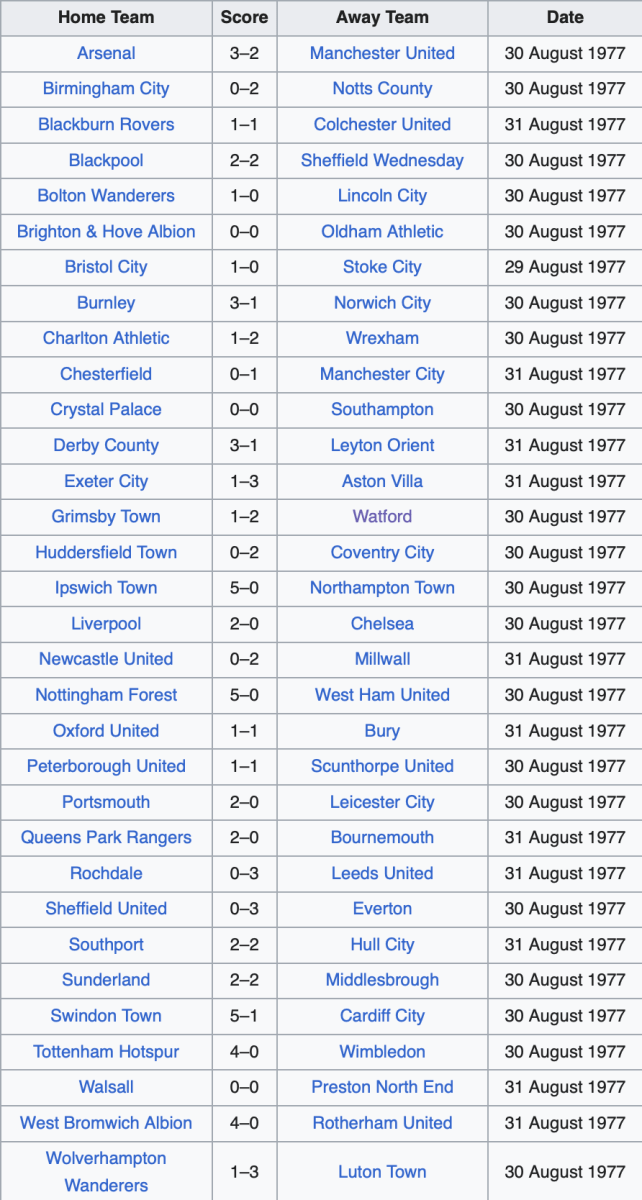Screen dimensions: 642x1200
Task: Click the Date column header
Action: click(564, 17)
